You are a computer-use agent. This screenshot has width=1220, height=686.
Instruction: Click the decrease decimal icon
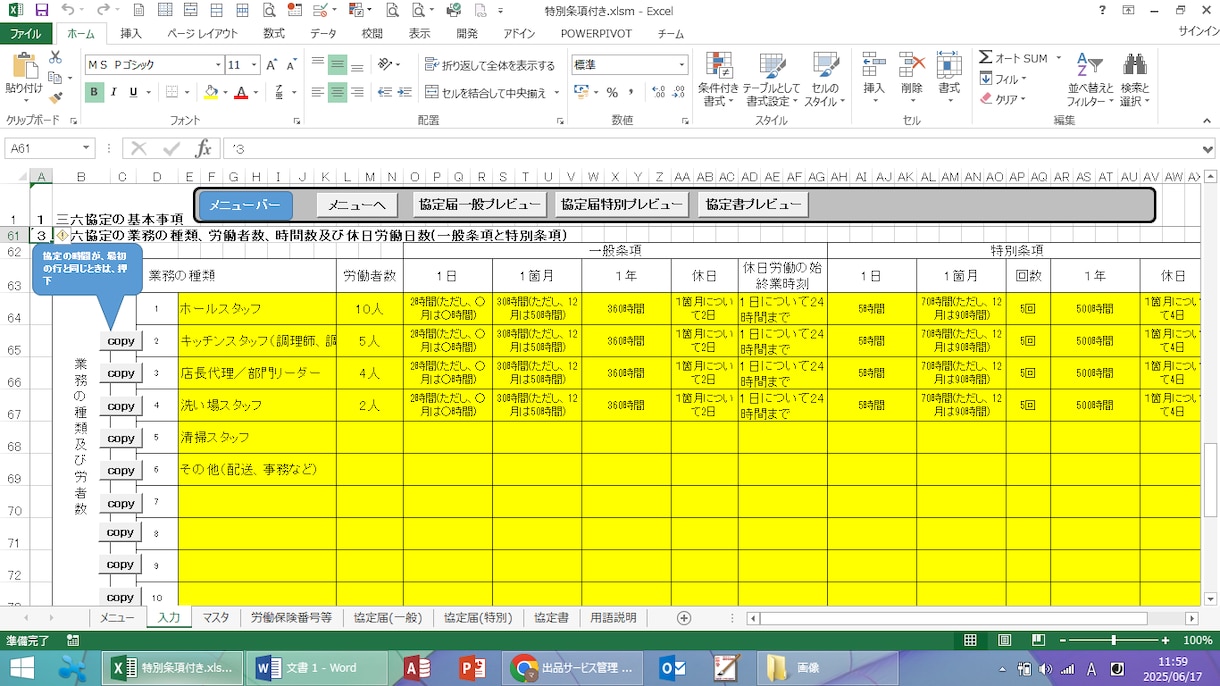click(x=678, y=93)
